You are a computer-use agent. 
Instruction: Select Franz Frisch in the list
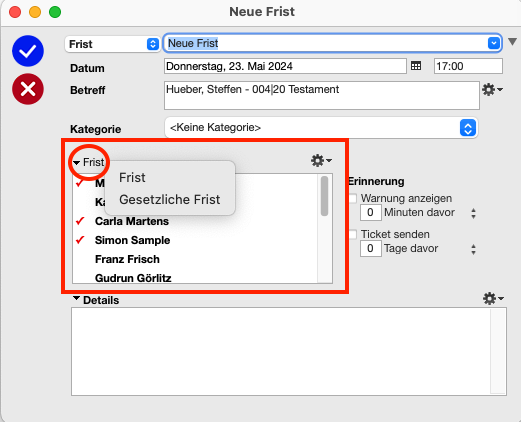point(127,259)
